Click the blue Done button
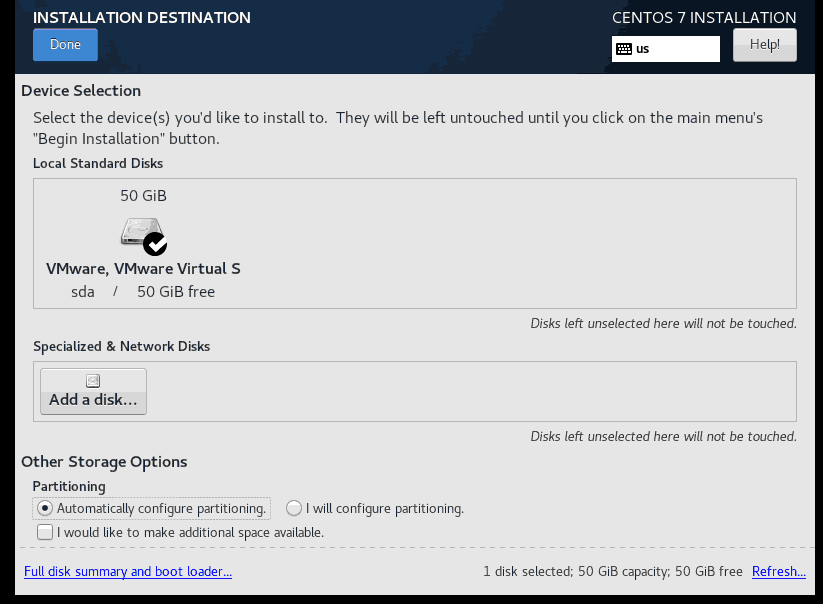Screen dimensions: 823x604 [65, 45]
